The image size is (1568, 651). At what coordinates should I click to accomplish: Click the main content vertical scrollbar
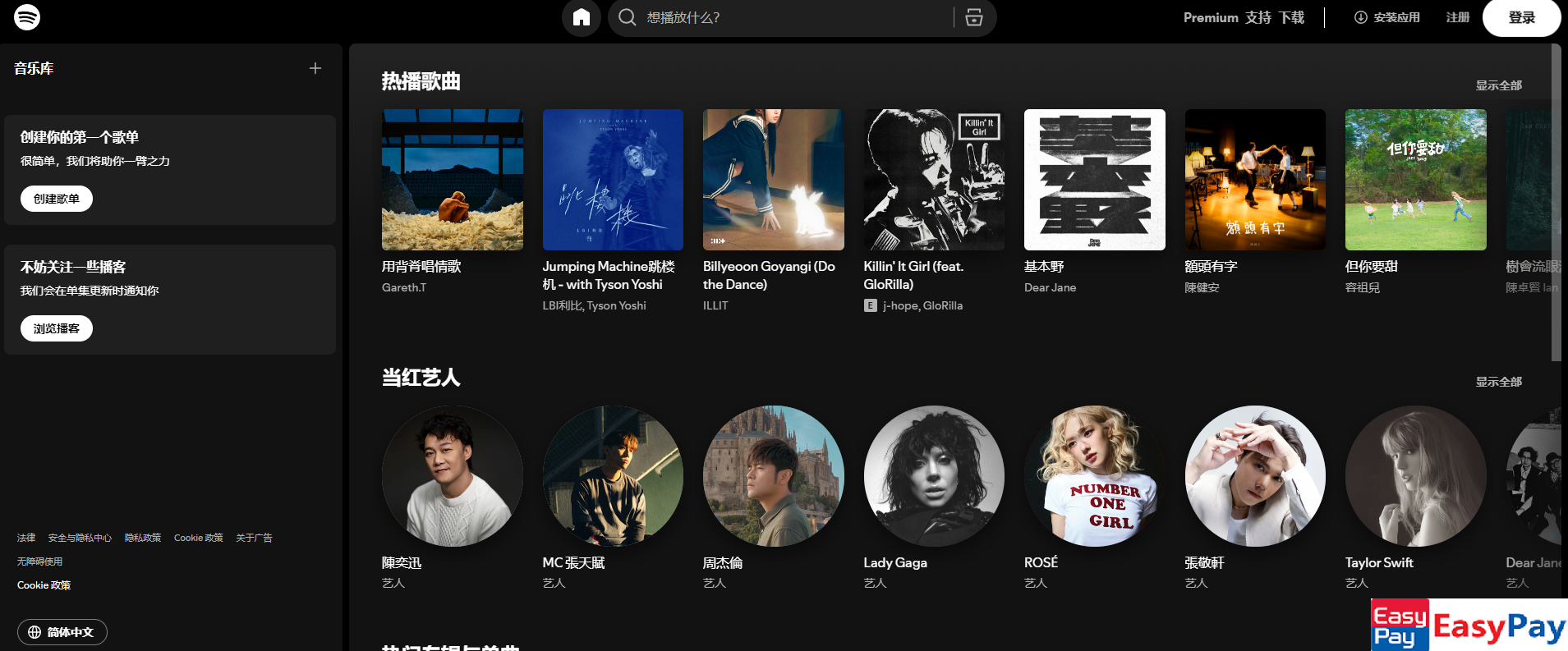pos(1556,202)
